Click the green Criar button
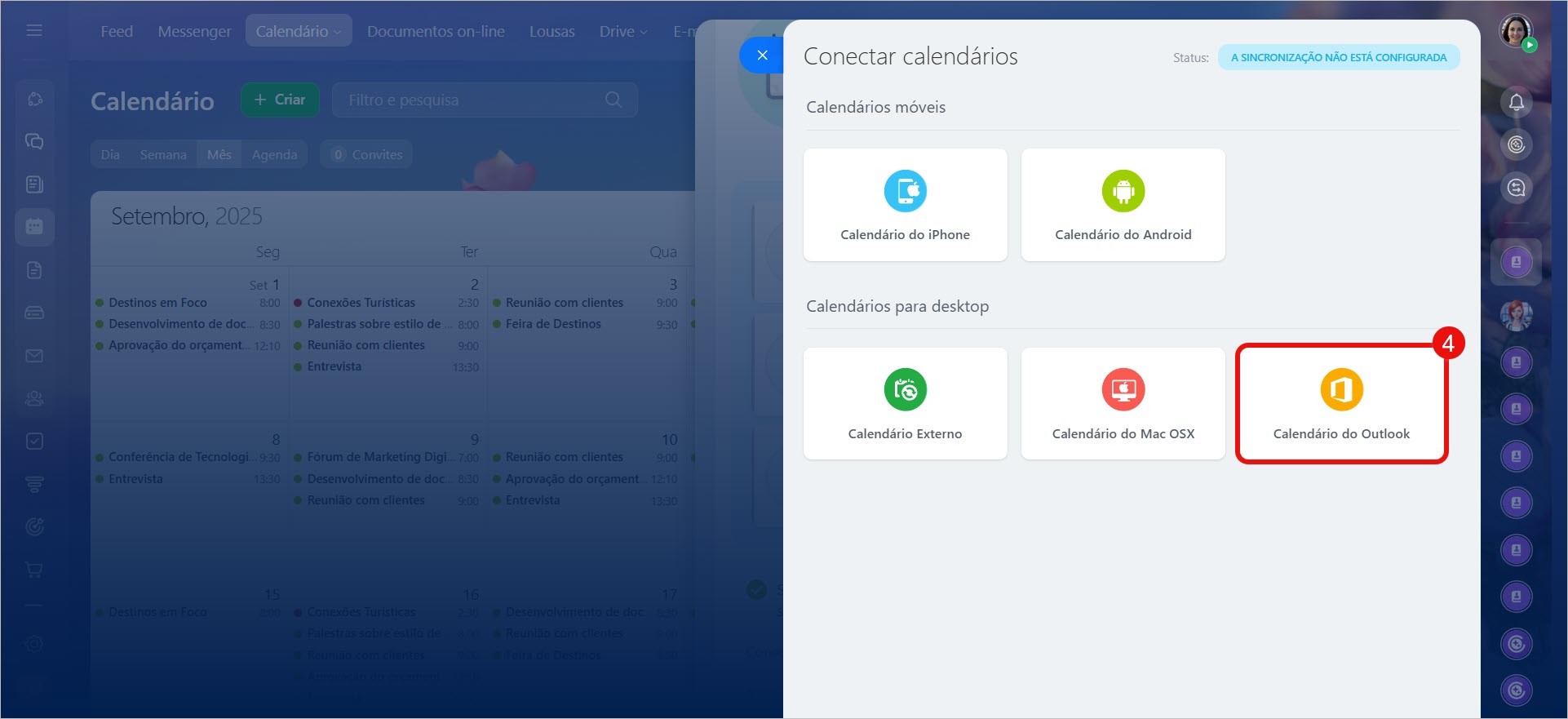Viewport: 1568px width, 719px height. click(x=279, y=100)
